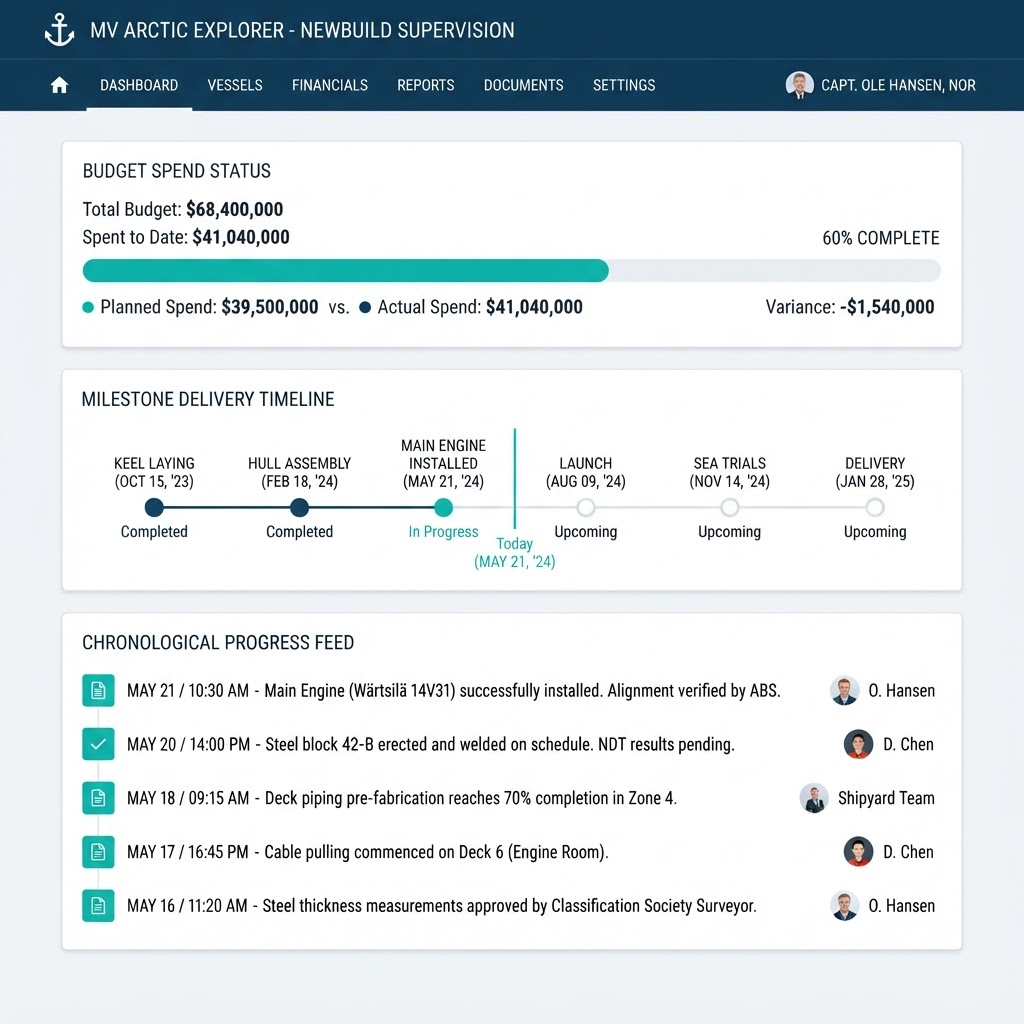Select the Delivery milestone marker

click(x=875, y=507)
